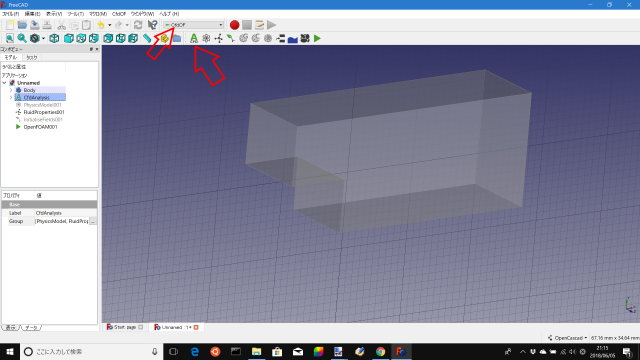640x360 pixels.
Task: Execute macro with gray play icon
Action: click(x=271, y=25)
